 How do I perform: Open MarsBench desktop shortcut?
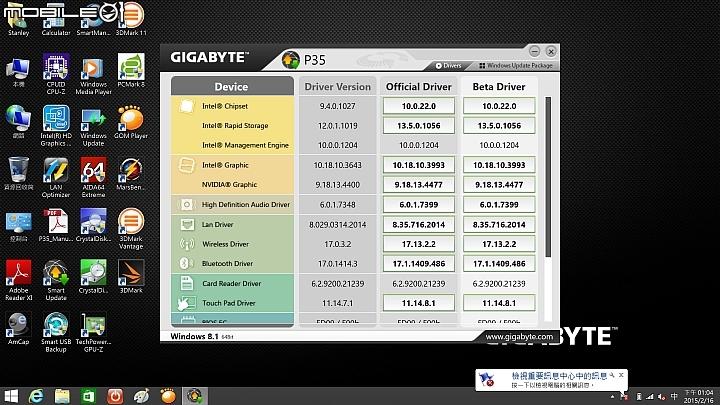131,174
